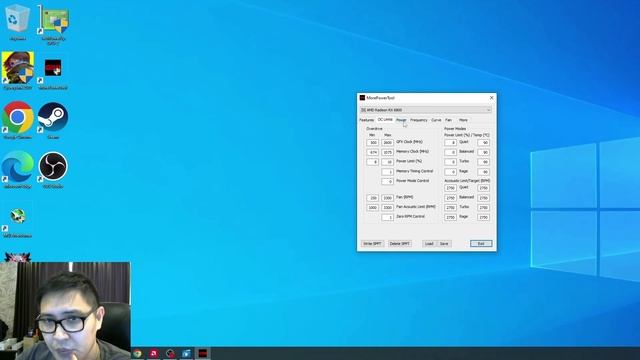Open the character-portrait desktop shortcut with shield
This screenshot has height=360, width=640.
click(x=18, y=68)
